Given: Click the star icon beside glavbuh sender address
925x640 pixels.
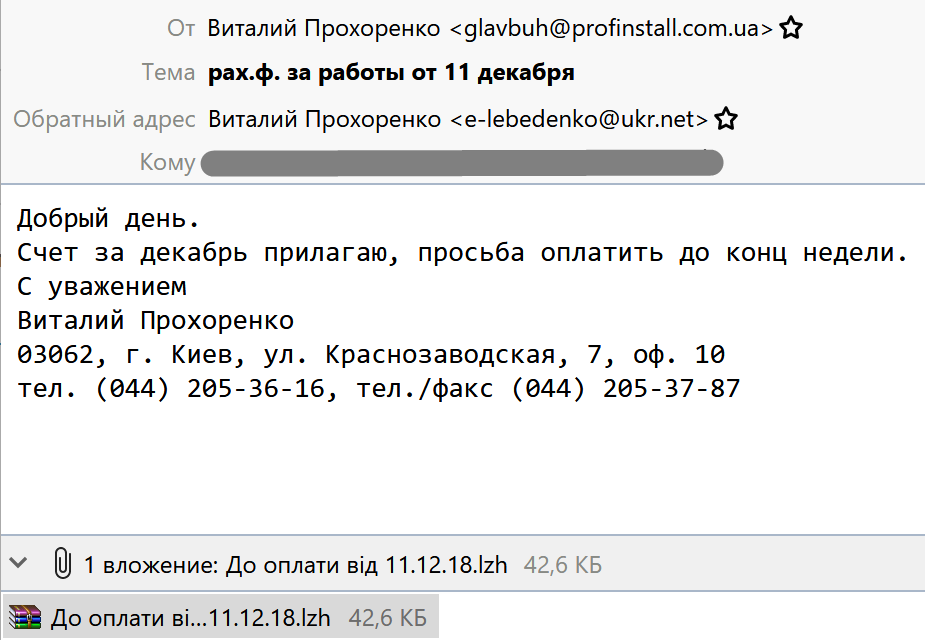Looking at the screenshot, I should pos(791,28).
